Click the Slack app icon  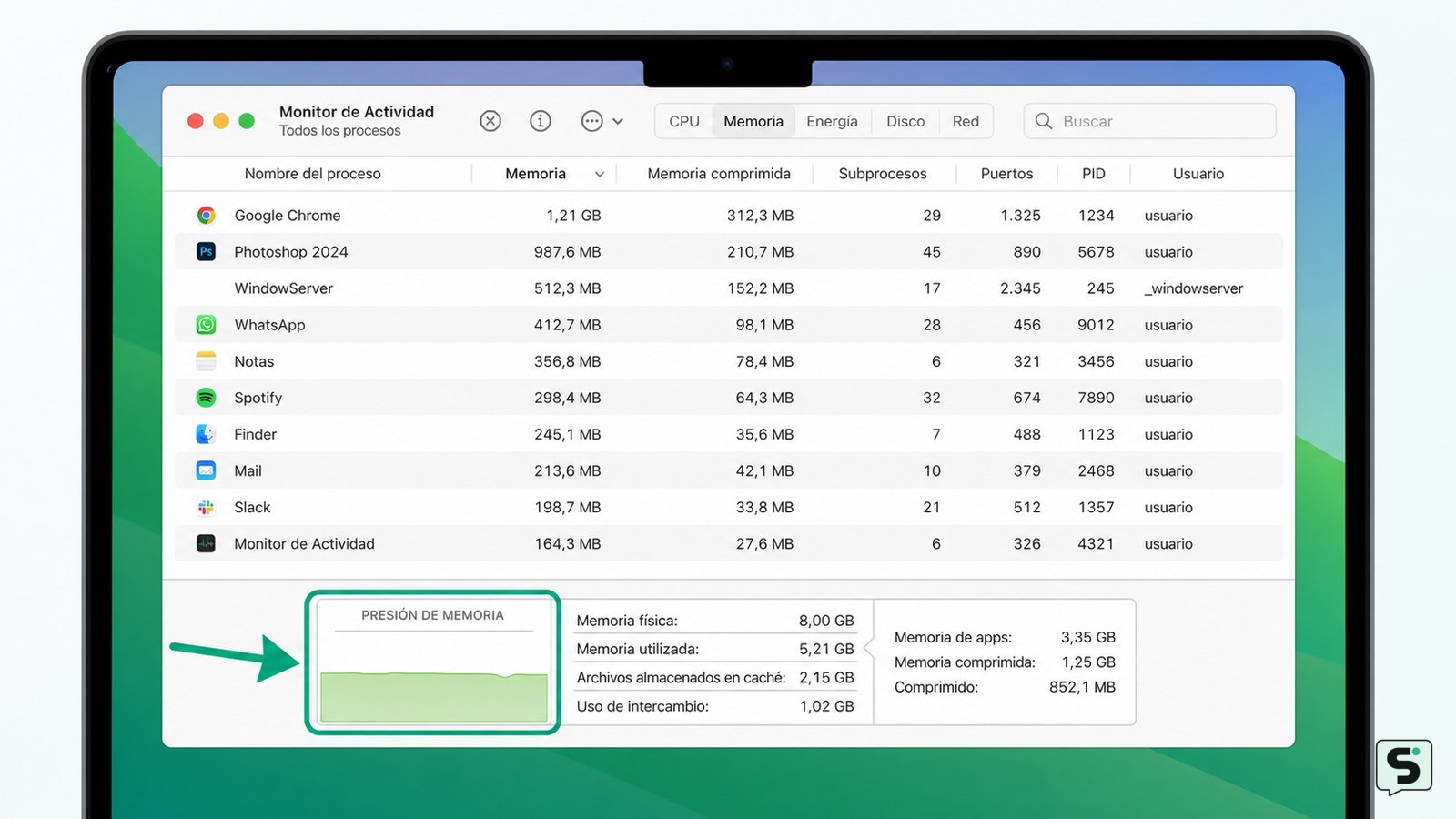coord(207,507)
